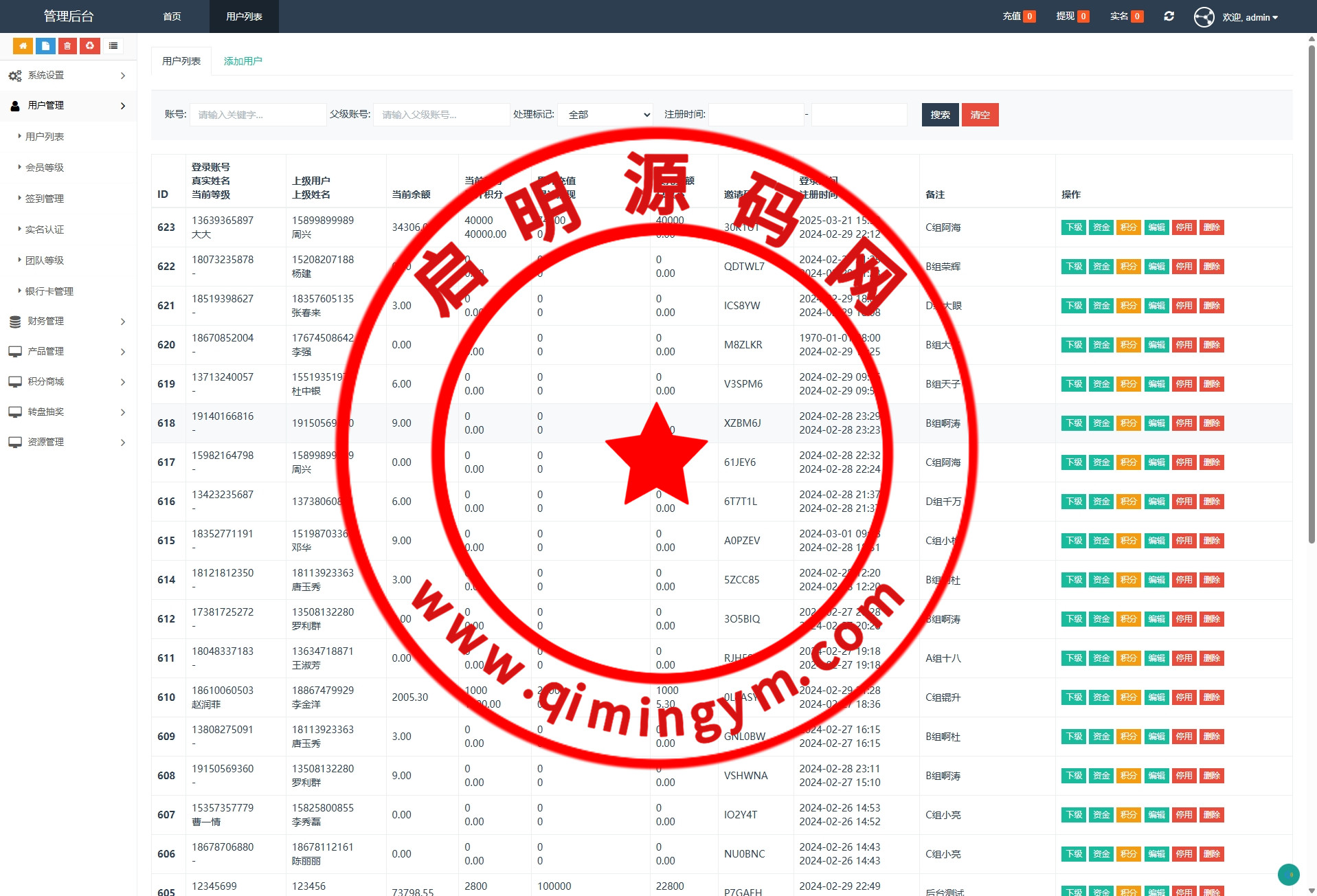
Task: Click the red trash can icon
Action: pyautogui.click(x=67, y=46)
